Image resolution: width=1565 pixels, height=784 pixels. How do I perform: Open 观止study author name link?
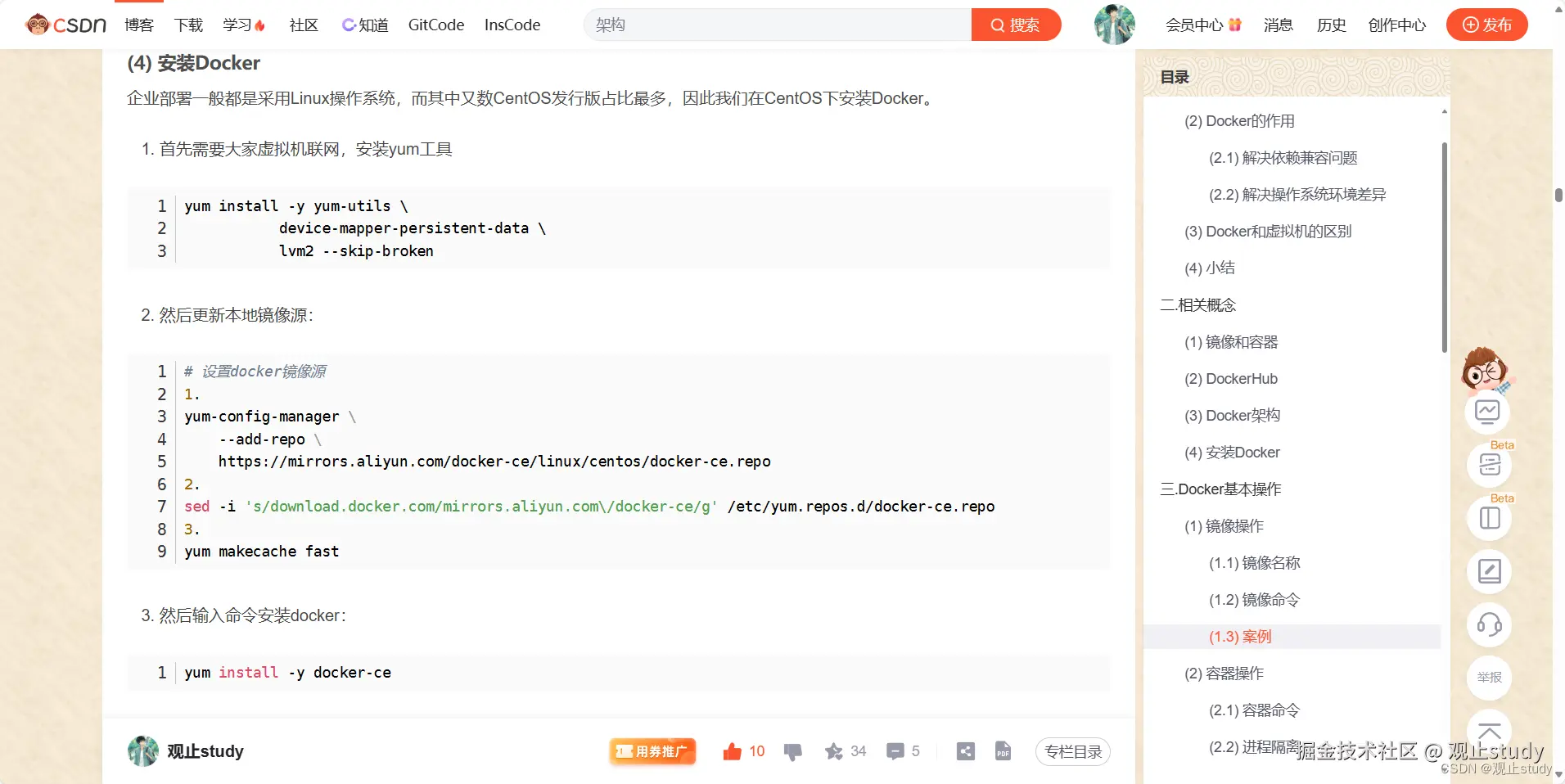coord(205,751)
